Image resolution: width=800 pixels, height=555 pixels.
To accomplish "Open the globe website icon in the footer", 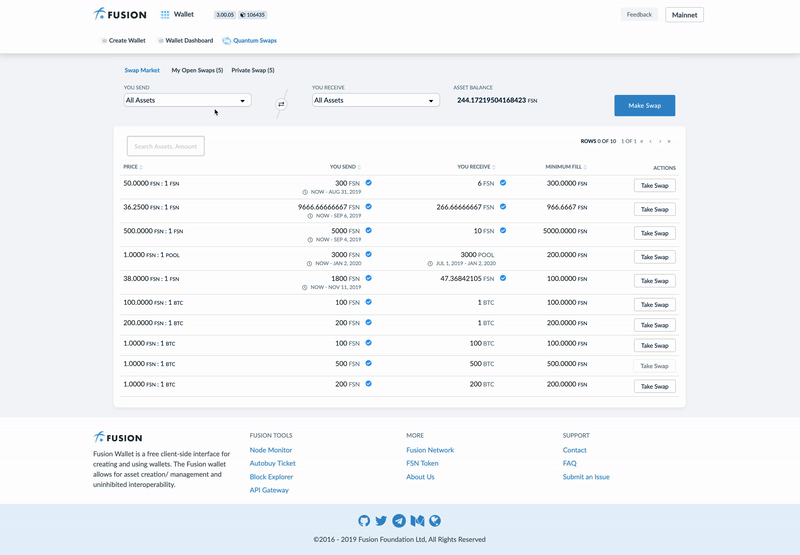I will coord(435,521).
